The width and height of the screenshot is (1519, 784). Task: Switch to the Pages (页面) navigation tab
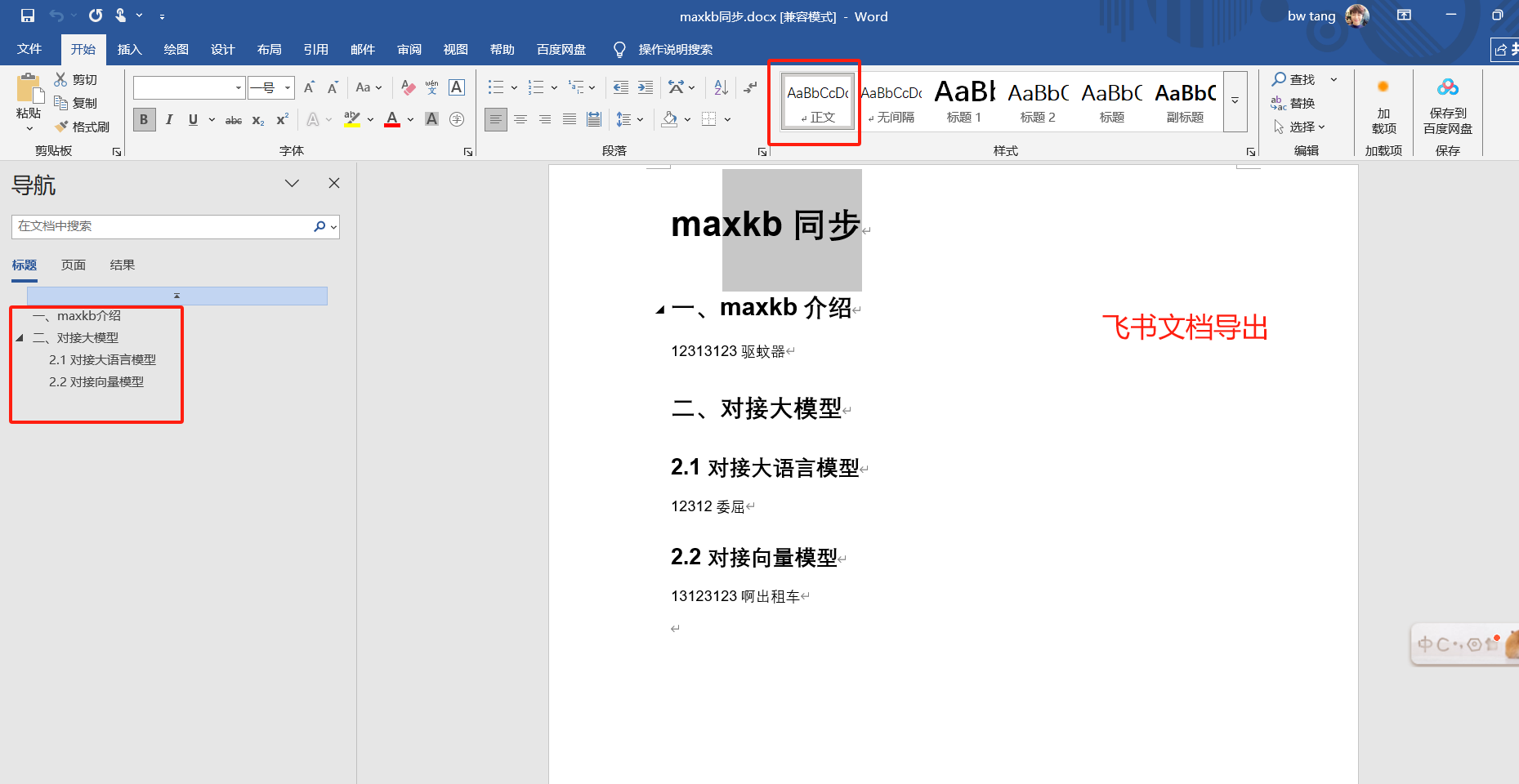click(74, 265)
